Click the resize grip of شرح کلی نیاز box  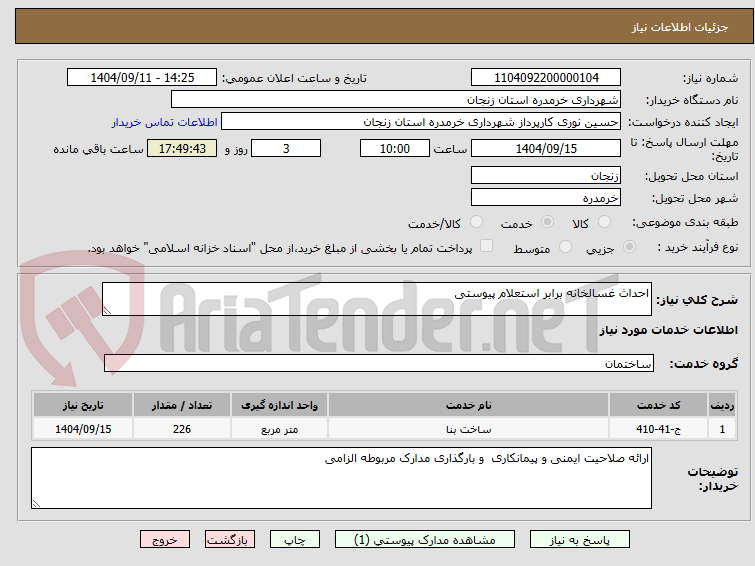(107, 311)
